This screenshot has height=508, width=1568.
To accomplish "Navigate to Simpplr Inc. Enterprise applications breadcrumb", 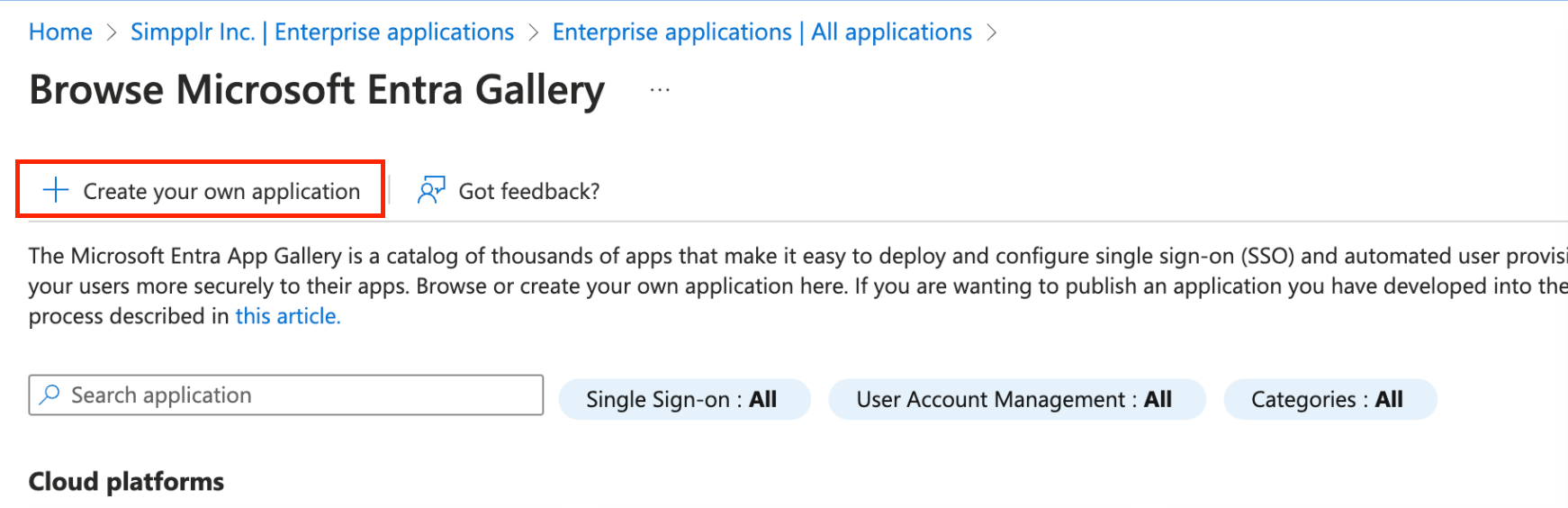I will tap(322, 32).
